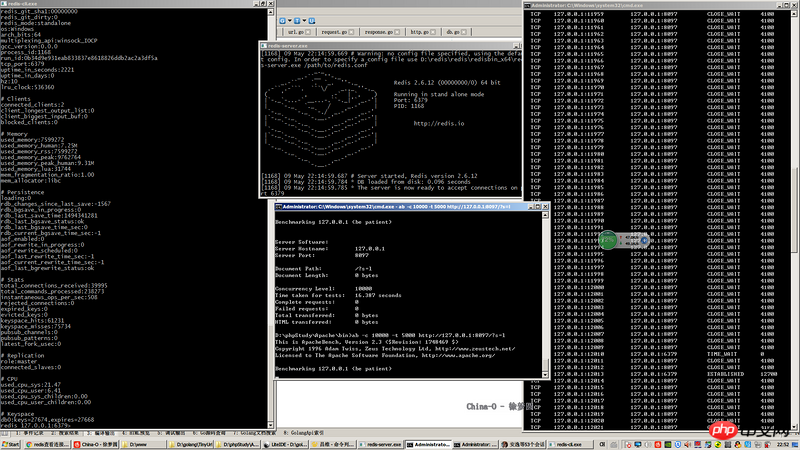Screen dimensions: 800x450
Task: Close the url.go tab with its X
Action: [308, 32]
